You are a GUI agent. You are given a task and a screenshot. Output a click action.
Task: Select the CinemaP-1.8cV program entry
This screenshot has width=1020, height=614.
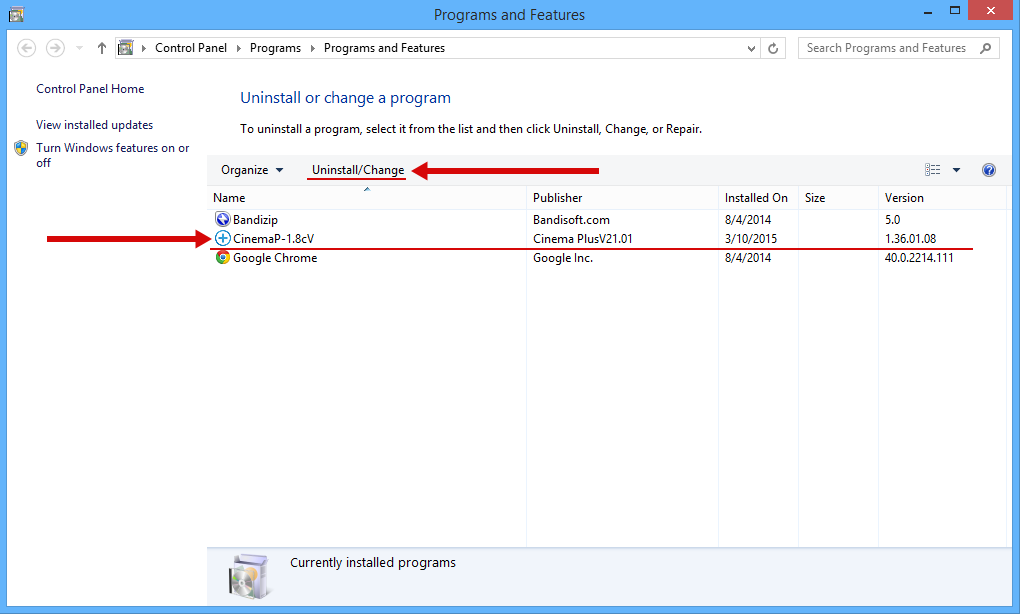[x=273, y=239]
